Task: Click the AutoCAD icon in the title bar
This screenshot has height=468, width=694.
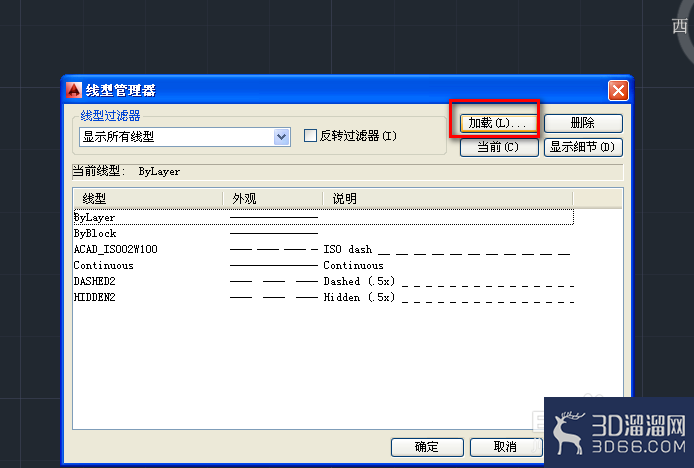Action: click(74, 90)
